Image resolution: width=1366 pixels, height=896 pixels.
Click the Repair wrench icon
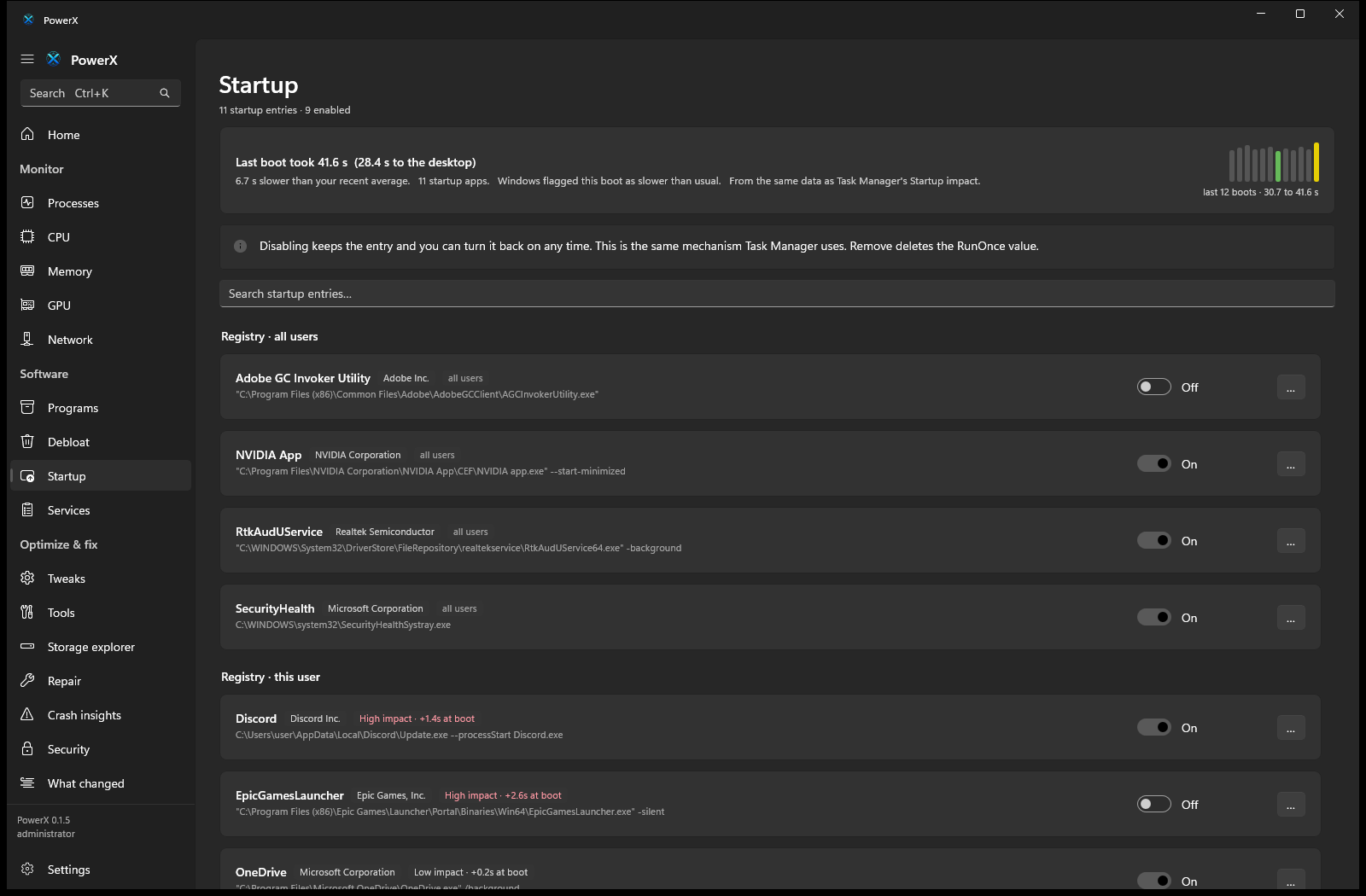(x=27, y=680)
